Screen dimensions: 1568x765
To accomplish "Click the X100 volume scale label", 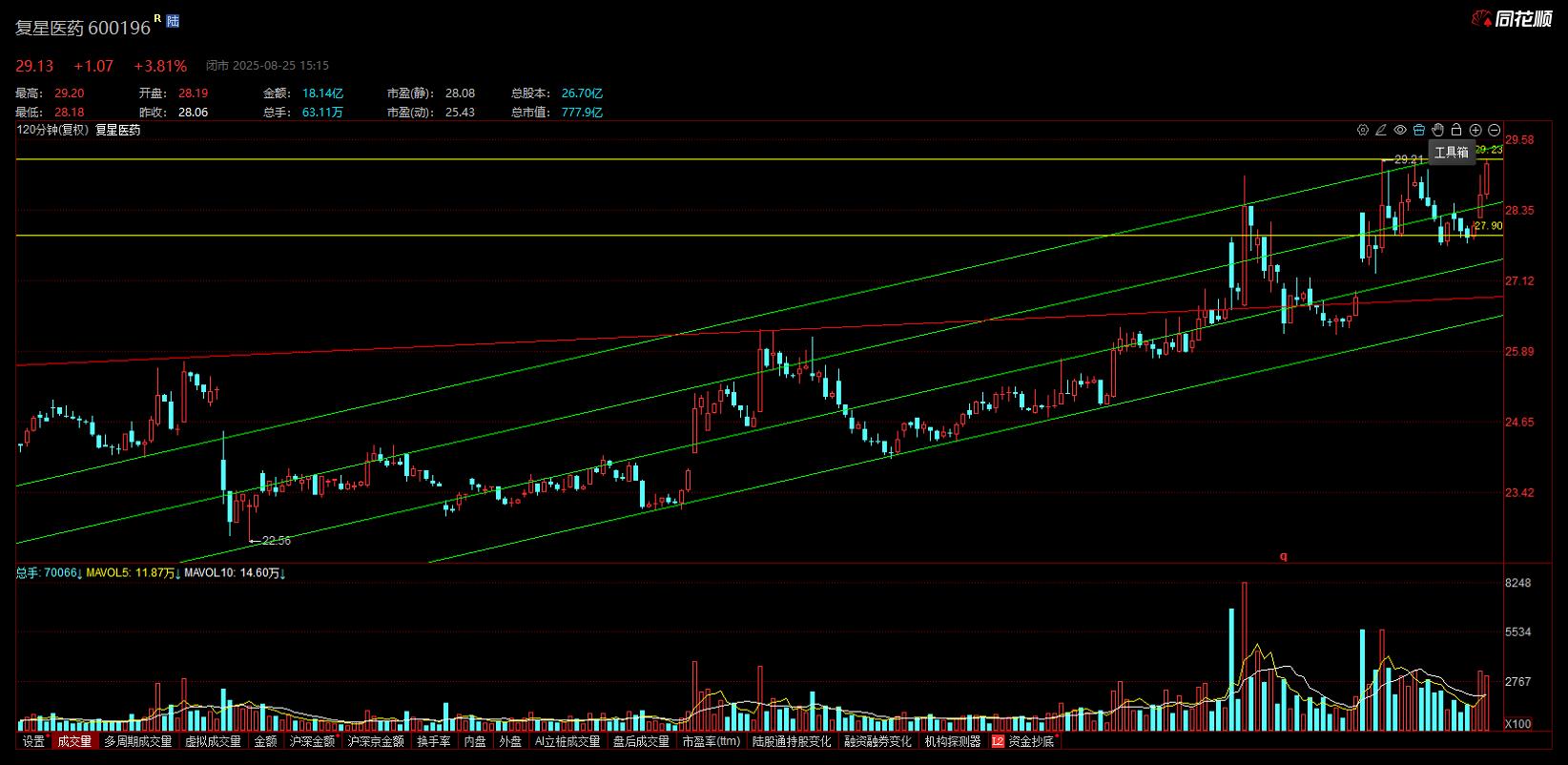I will tap(1517, 725).
